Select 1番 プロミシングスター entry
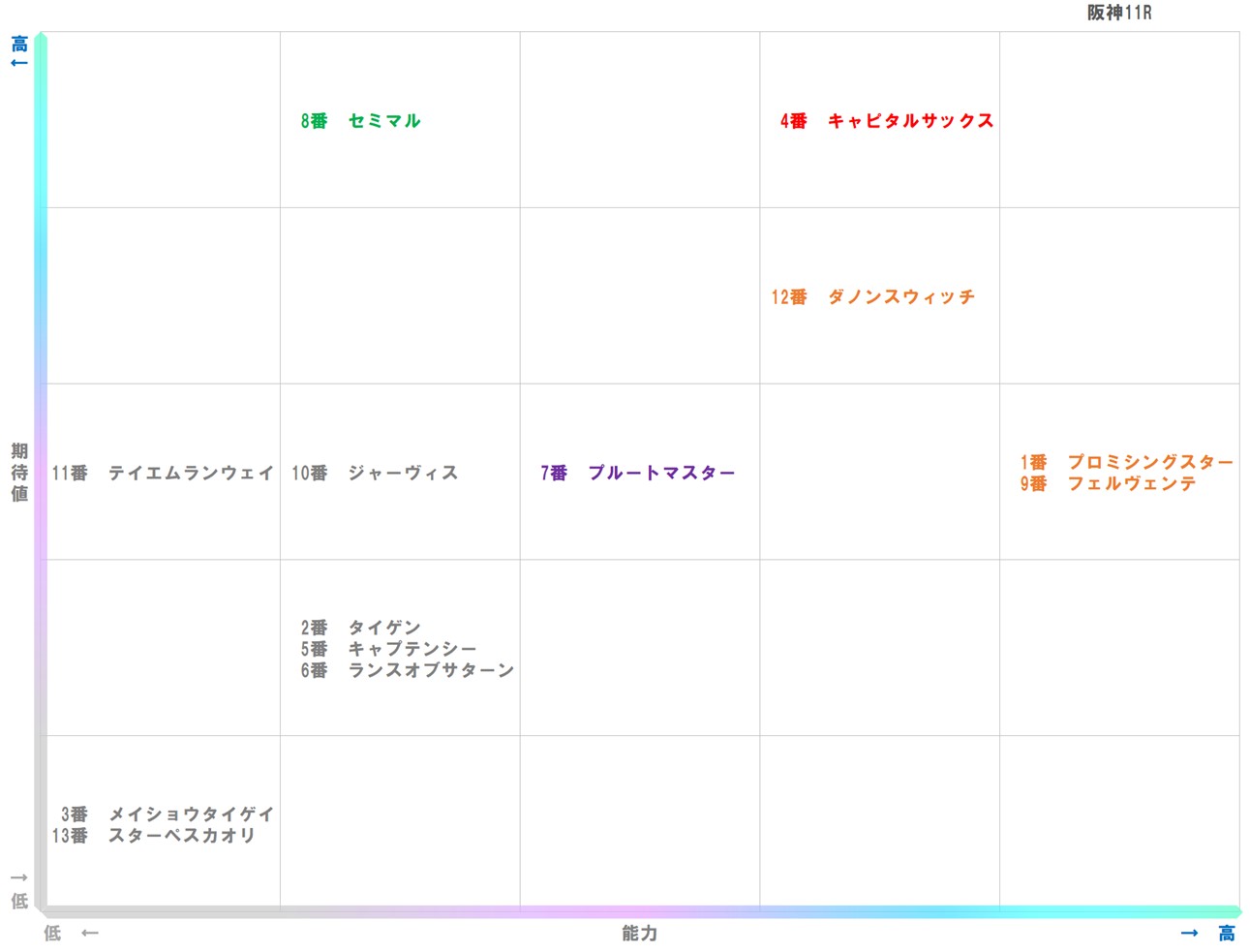Screen dimensions: 1250x952 pos(1127,462)
